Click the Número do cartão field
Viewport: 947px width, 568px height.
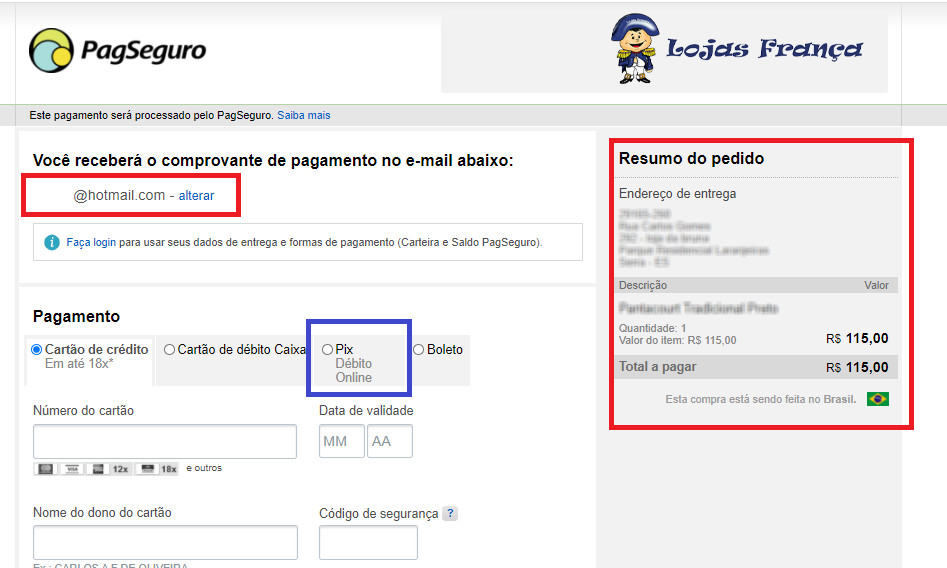tap(165, 441)
